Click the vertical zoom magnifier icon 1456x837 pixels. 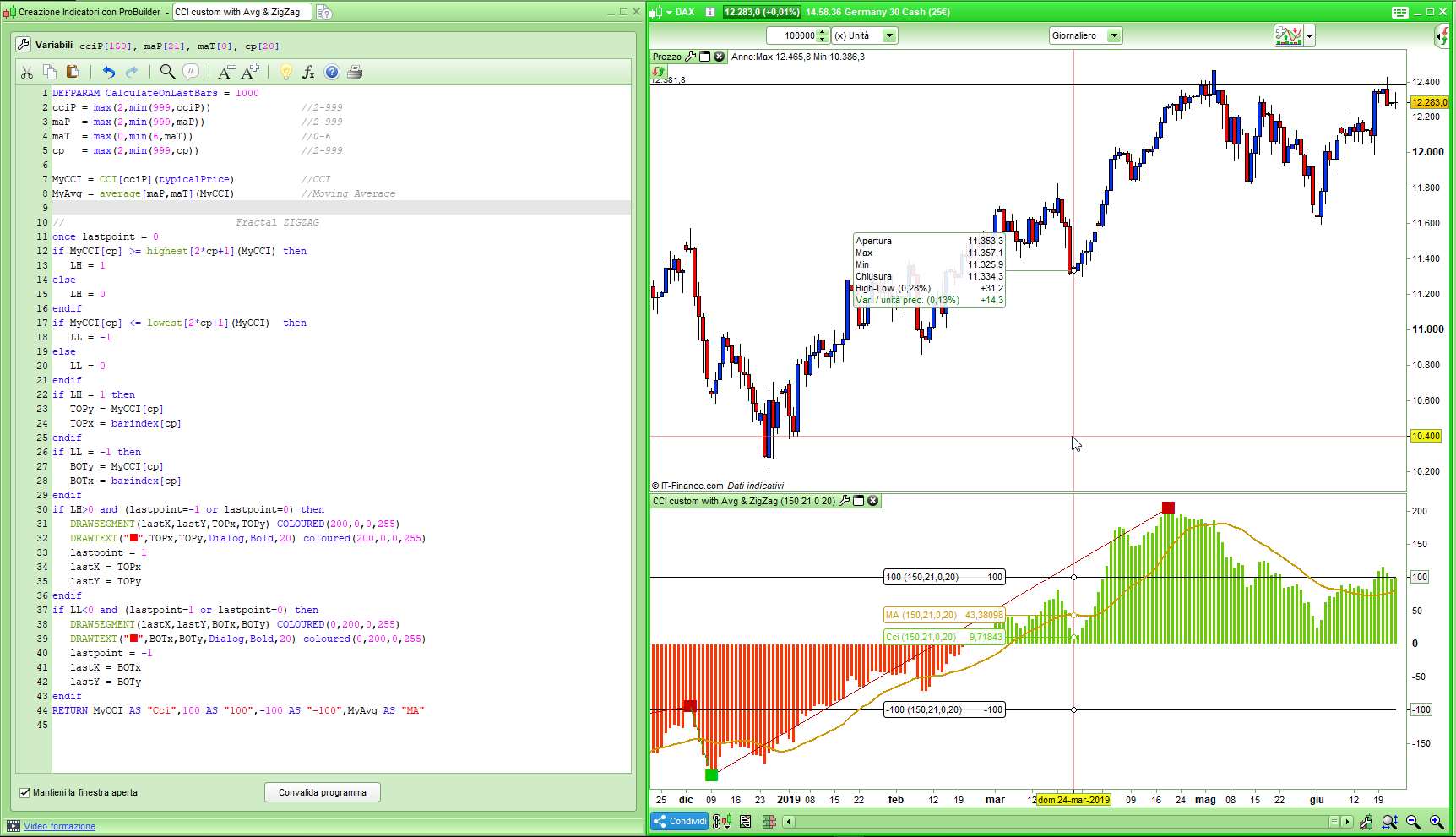pos(1389,821)
